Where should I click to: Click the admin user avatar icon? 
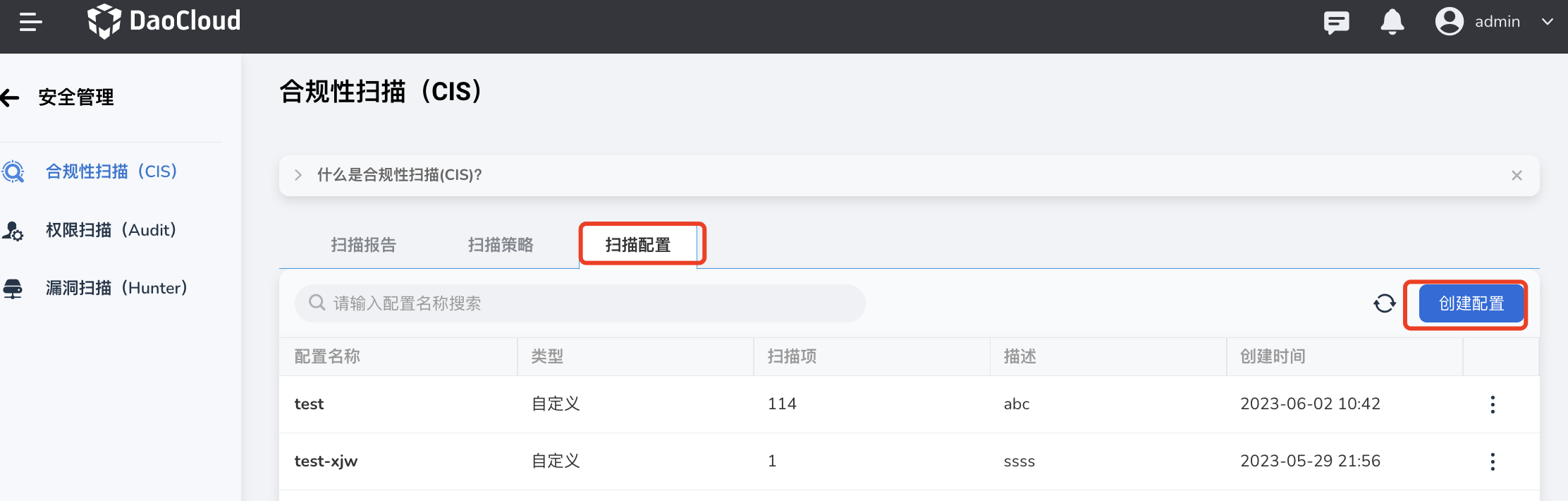1450,21
